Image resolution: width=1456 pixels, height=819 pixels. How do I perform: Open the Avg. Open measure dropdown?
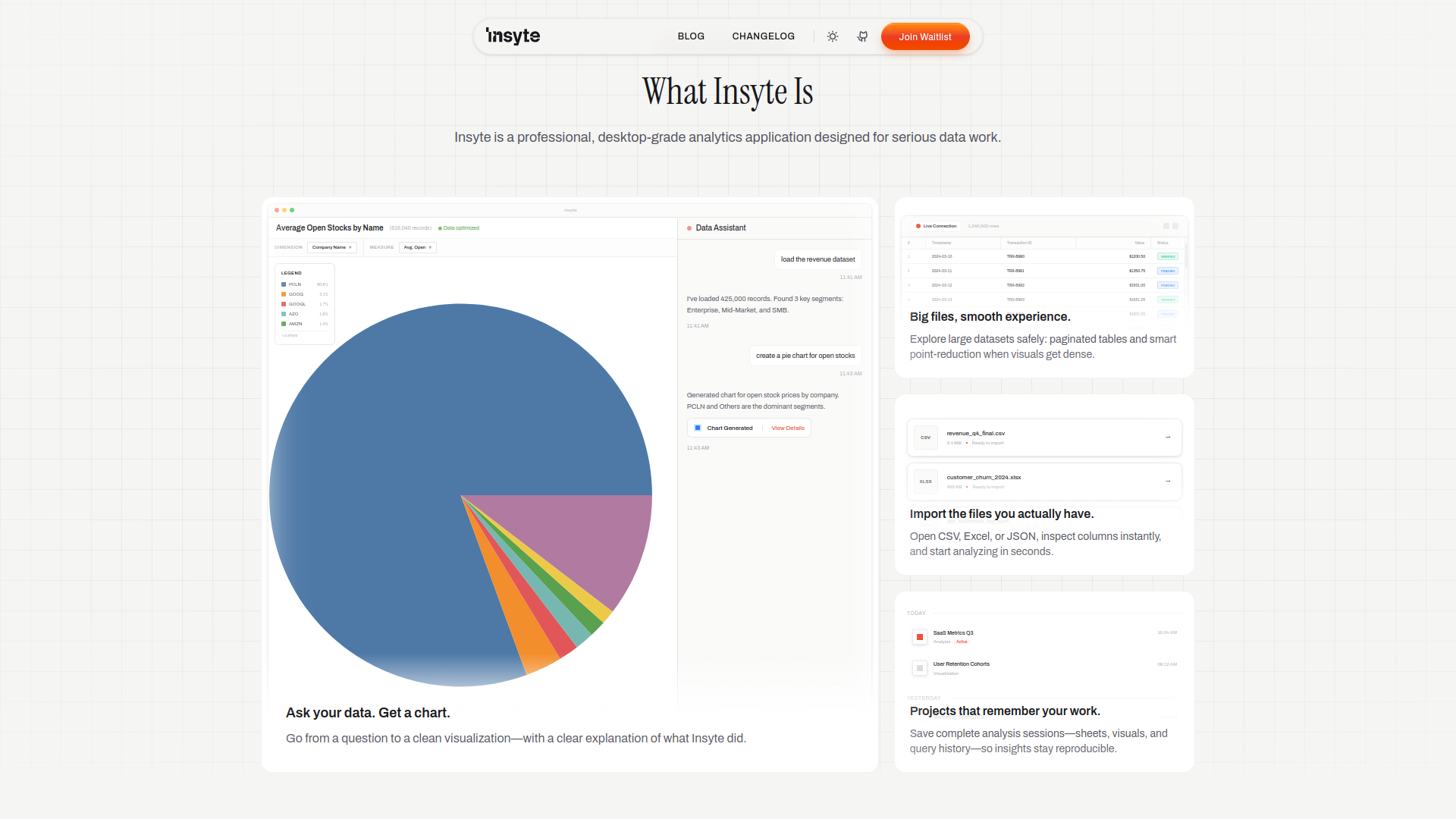coord(417,247)
